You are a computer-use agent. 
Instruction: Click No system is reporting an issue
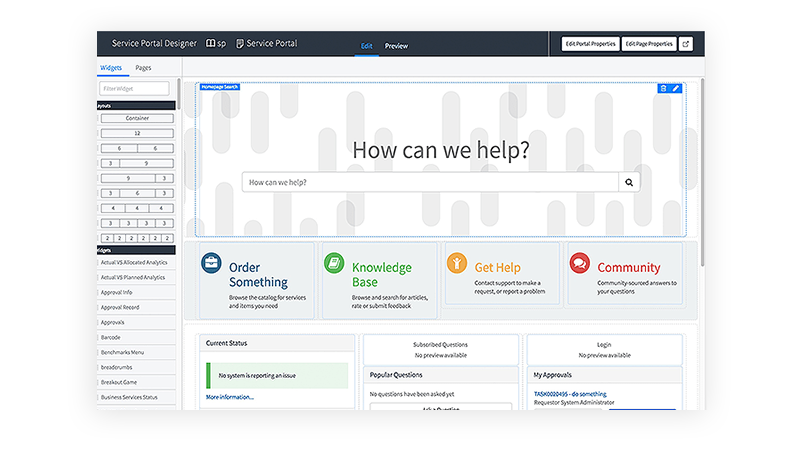point(257,375)
